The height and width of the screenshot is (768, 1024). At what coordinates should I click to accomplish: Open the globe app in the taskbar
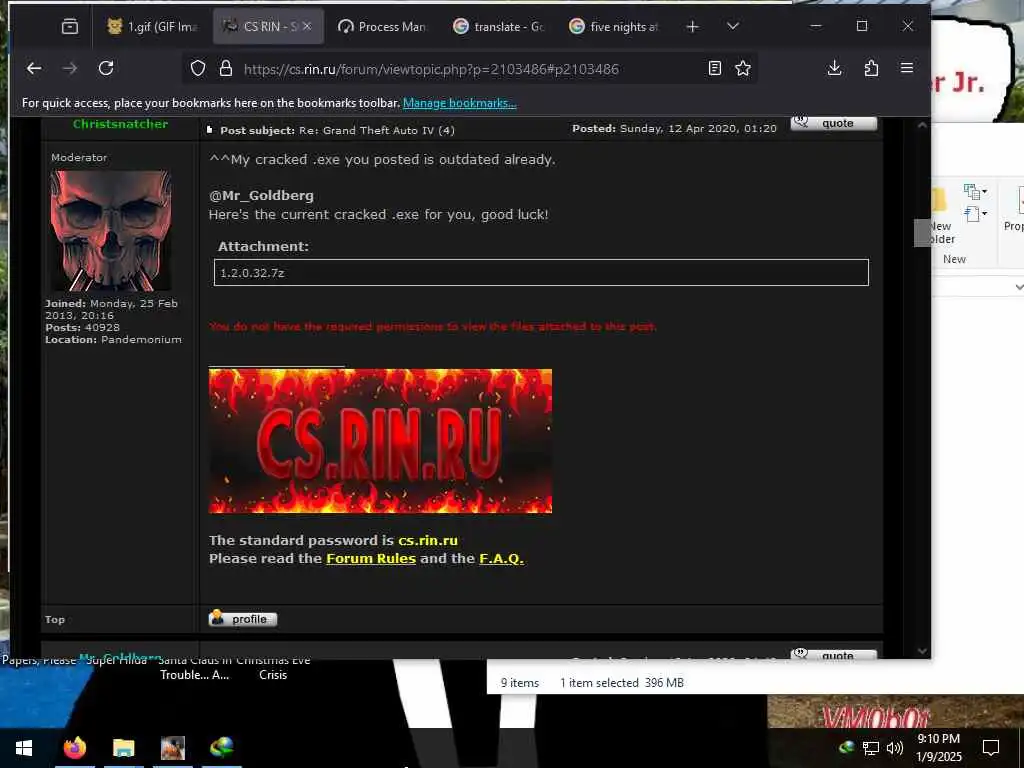pos(222,748)
